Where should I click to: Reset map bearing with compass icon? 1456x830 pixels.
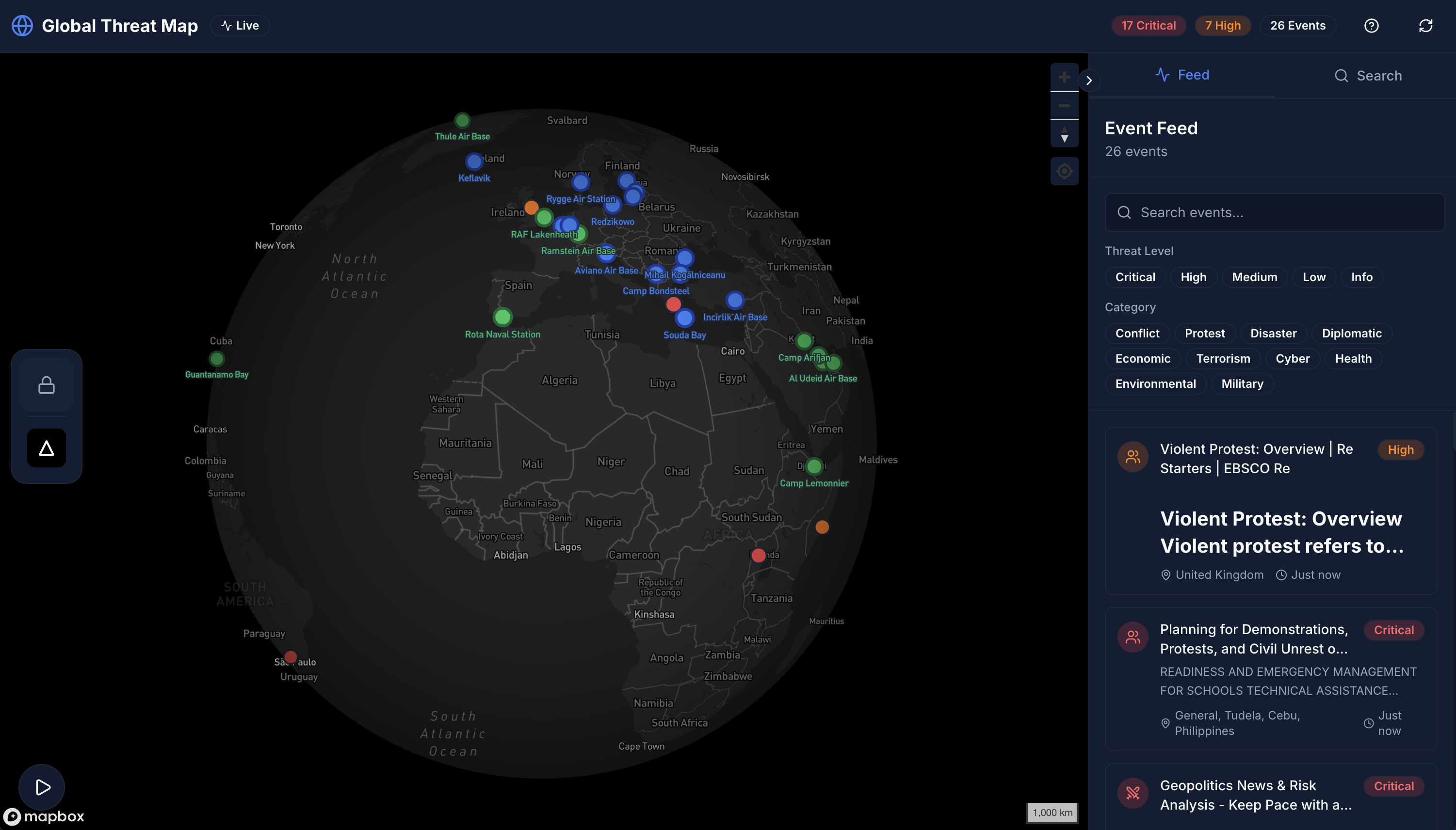click(x=1064, y=135)
